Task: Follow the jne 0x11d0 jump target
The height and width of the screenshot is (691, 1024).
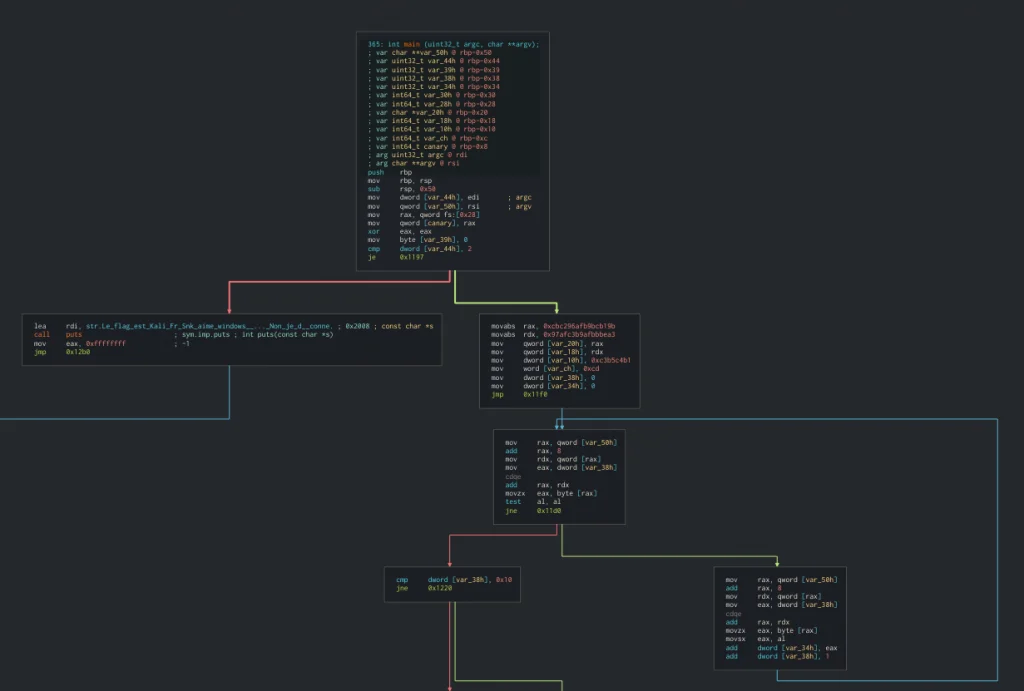Action: [x=550, y=511]
